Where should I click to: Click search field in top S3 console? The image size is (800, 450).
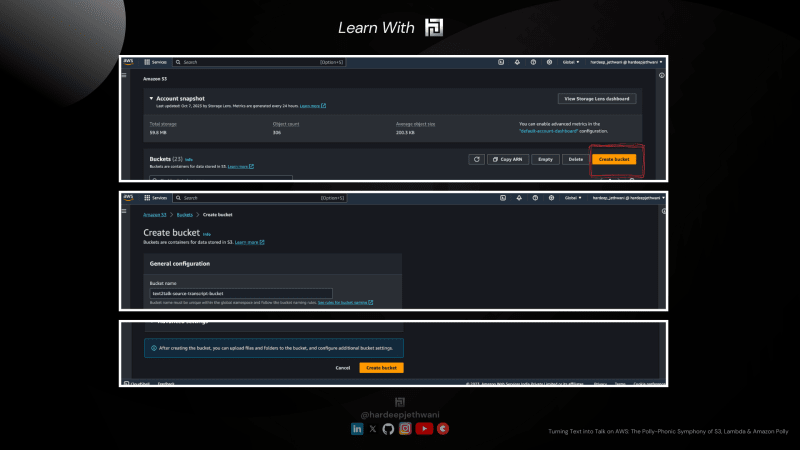[x=259, y=62]
